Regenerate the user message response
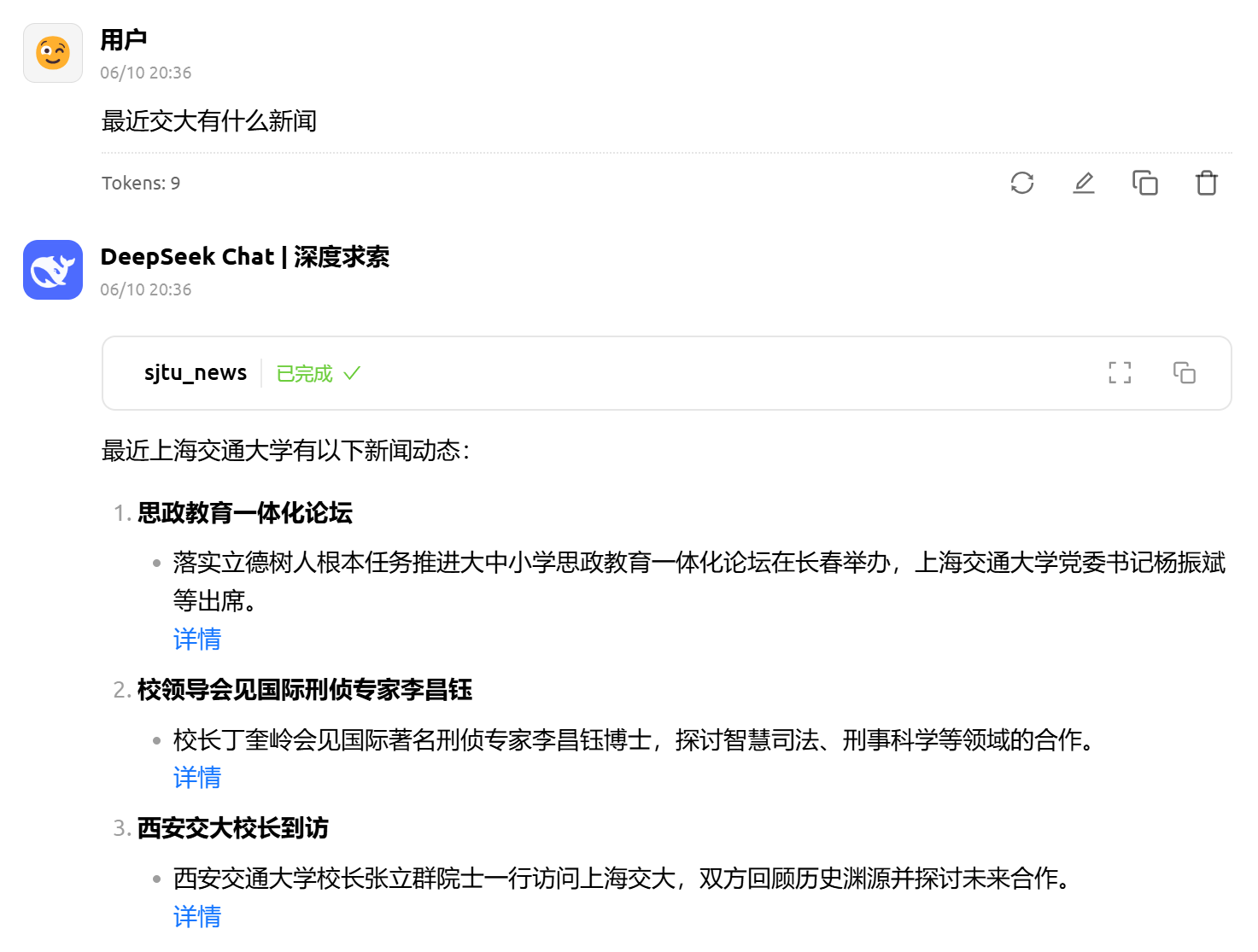This screenshot has height=952, width=1258. (1022, 183)
